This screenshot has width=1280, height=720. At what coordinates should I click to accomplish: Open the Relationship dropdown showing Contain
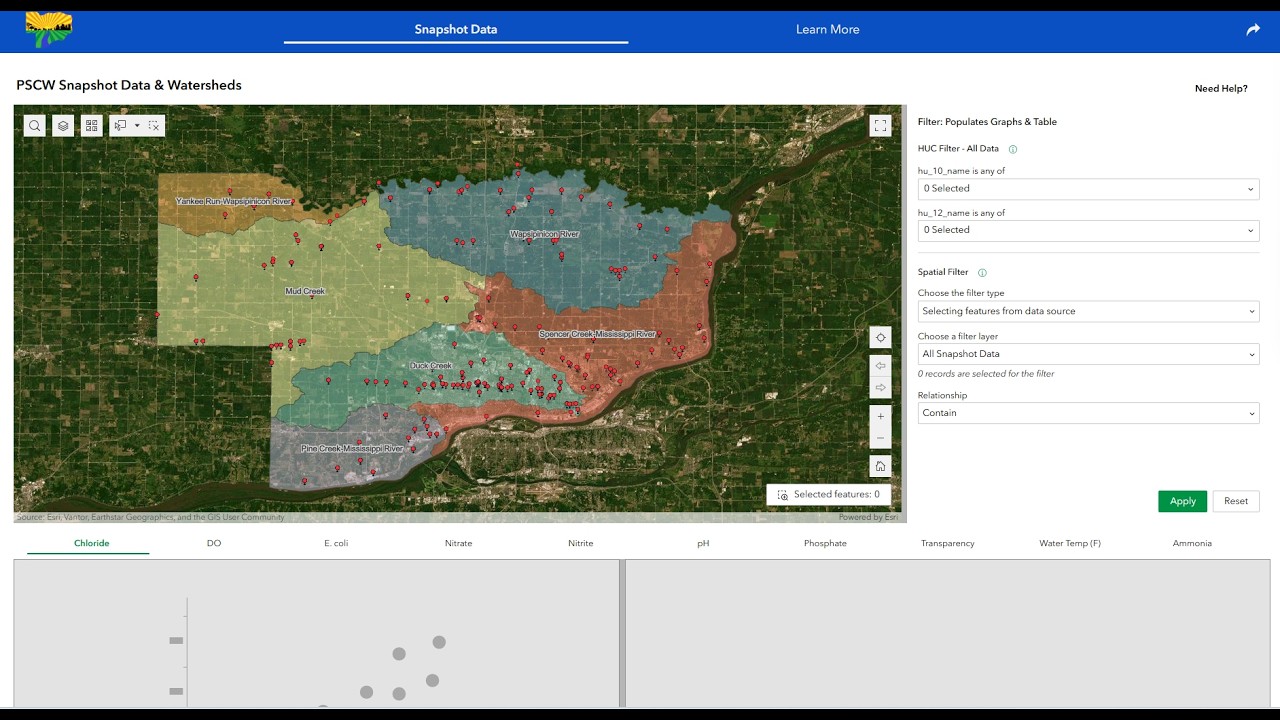click(x=1088, y=413)
